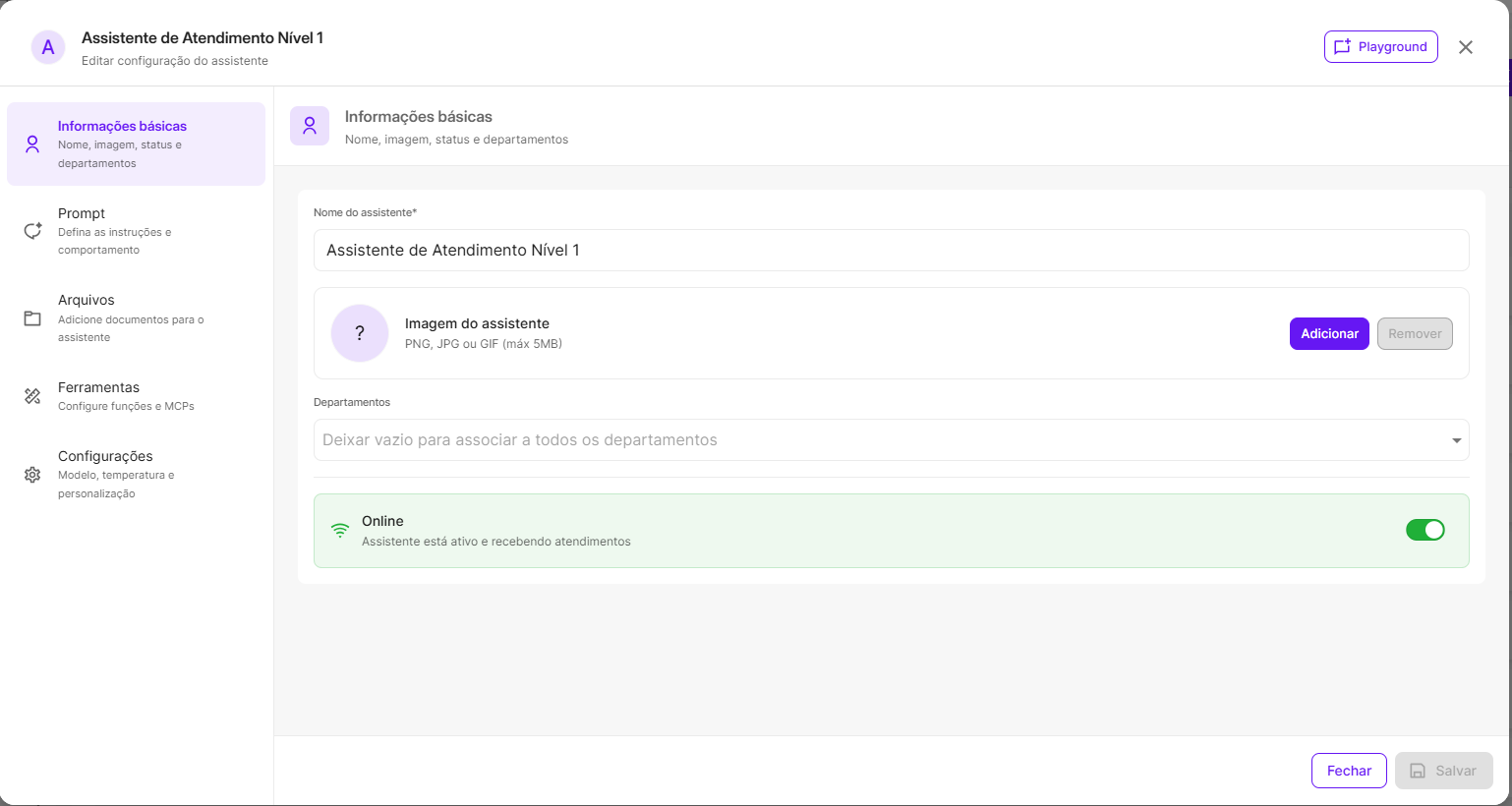Click the purple 'A' assistant avatar
Screen dimensions: 1512x806
coord(48,47)
